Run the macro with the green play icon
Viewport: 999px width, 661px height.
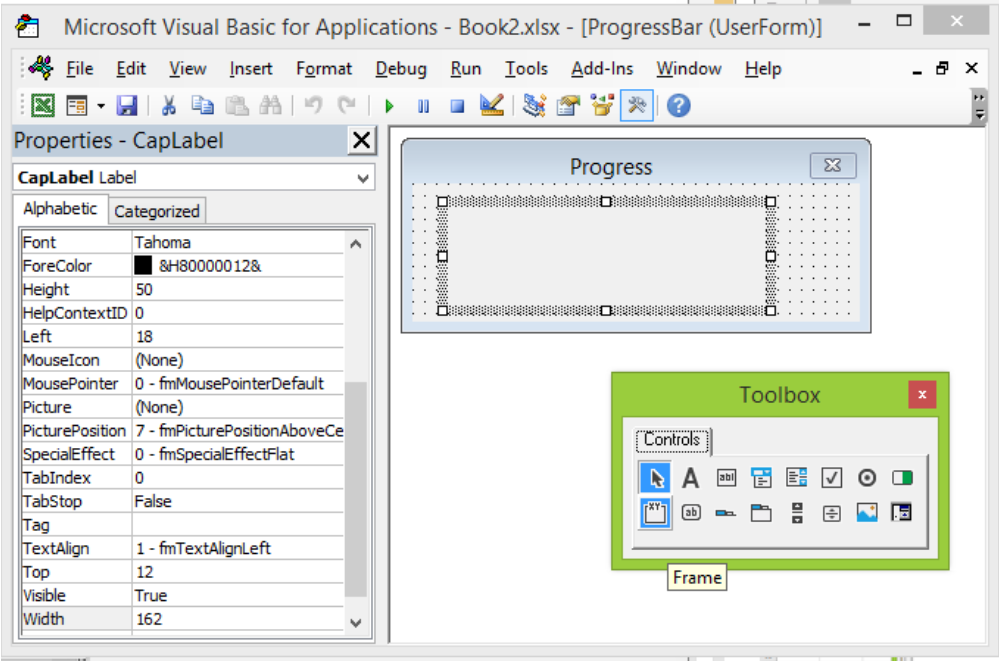click(389, 106)
